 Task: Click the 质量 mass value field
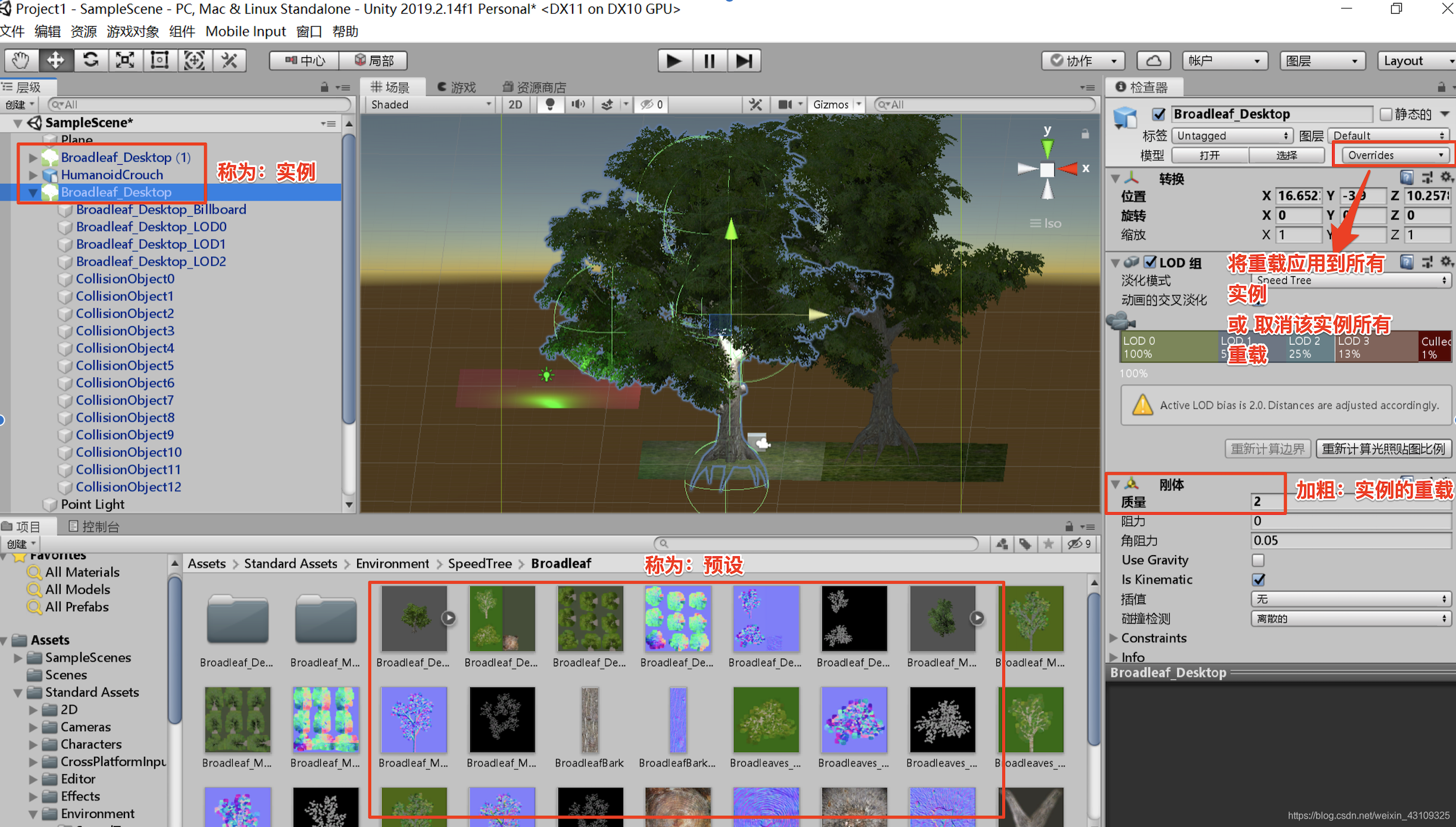pos(1351,502)
